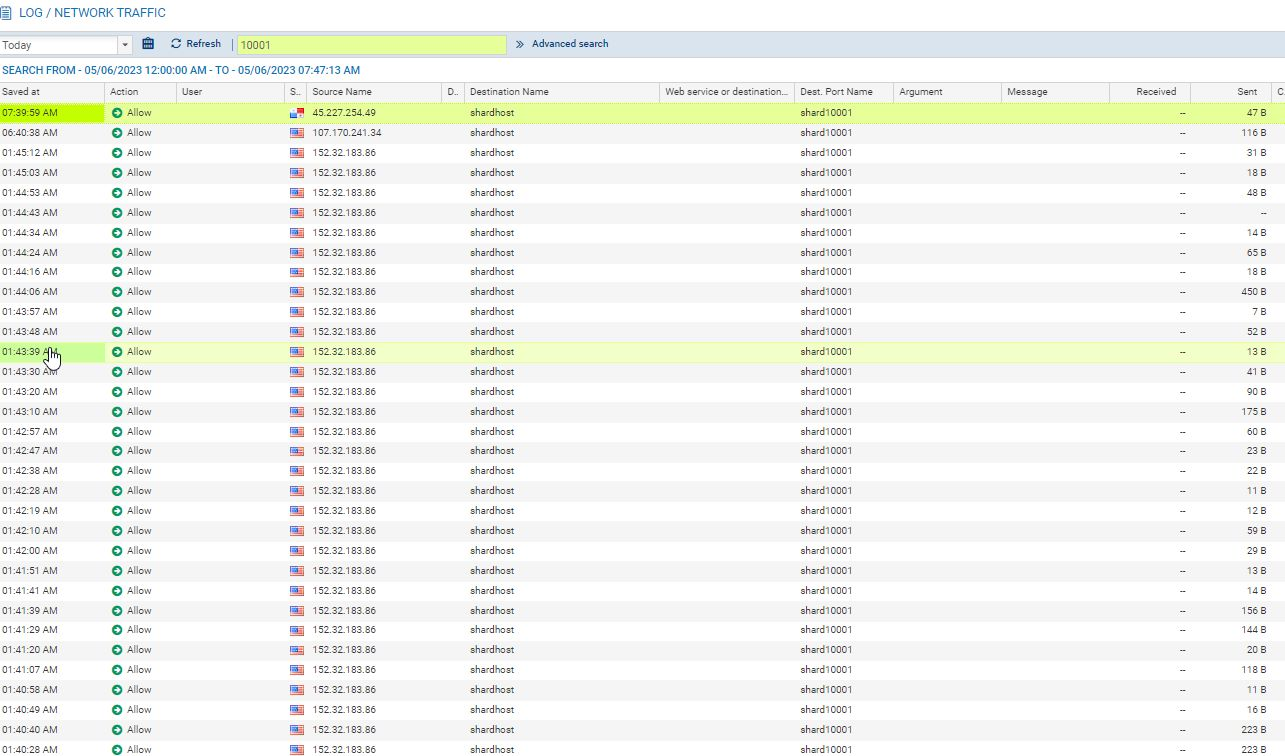Image resolution: width=1285 pixels, height=756 pixels.
Task: Open the calendar icon next to Today
Action: pyautogui.click(x=148, y=43)
